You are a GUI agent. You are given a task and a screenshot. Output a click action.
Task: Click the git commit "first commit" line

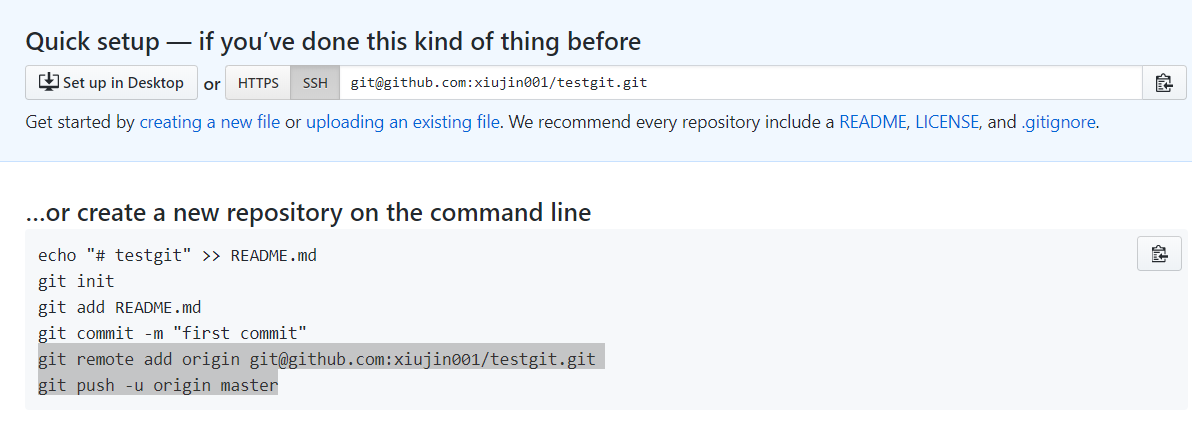[172, 333]
